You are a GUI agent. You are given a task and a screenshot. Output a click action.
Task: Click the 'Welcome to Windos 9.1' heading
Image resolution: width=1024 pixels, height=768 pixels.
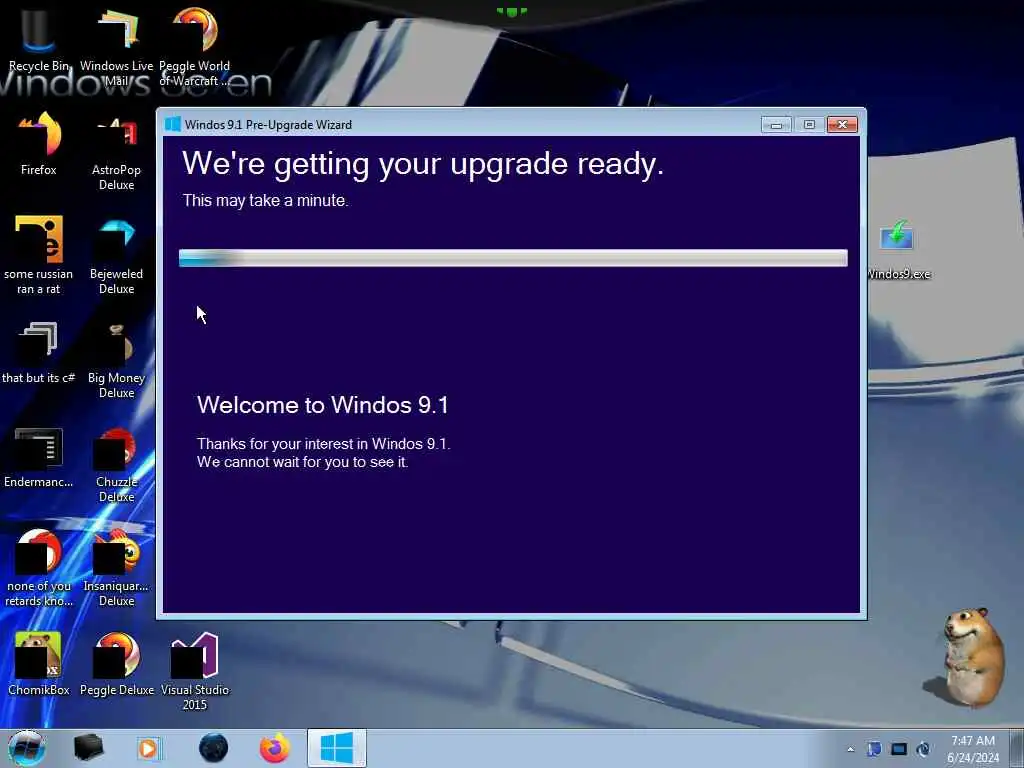click(x=323, y=405)
